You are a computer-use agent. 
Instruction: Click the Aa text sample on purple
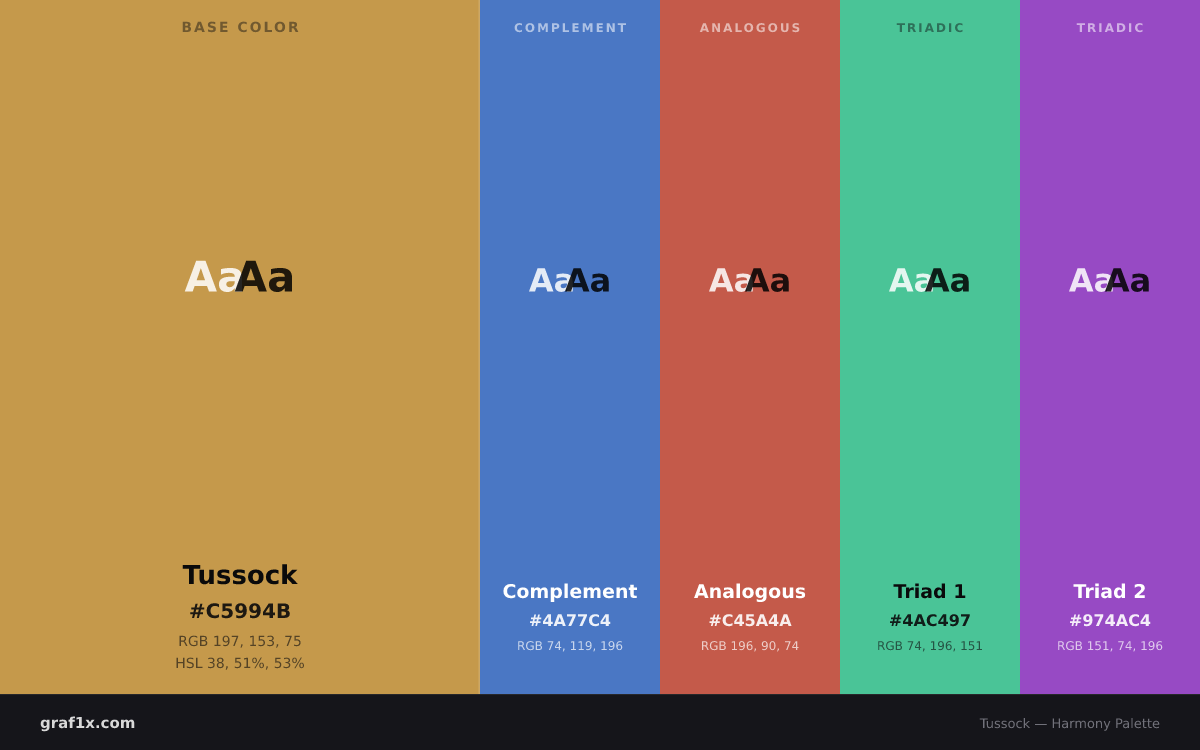click(x=1110, y=281)
